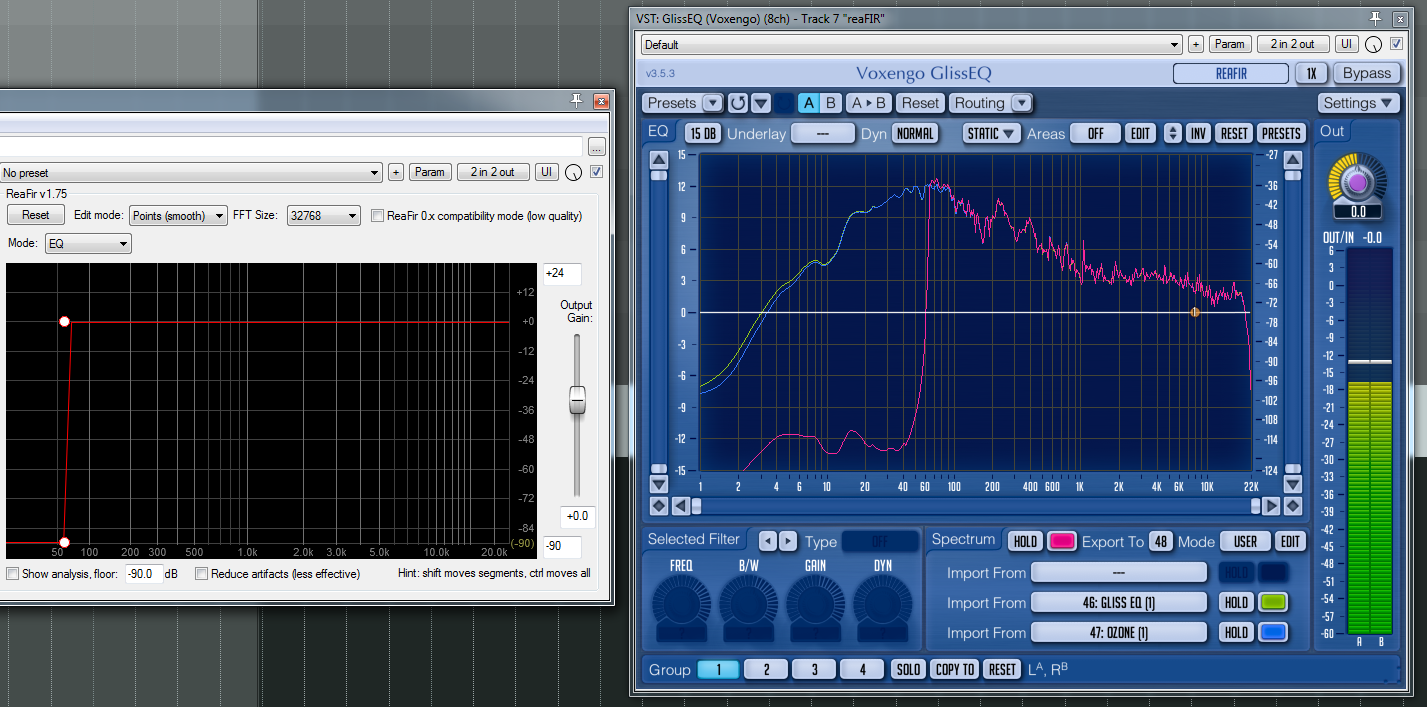Viewport: 1427px width, 707px height.
Task: Click the Param button in GlissEQ window
Action: pos(1230,44)
